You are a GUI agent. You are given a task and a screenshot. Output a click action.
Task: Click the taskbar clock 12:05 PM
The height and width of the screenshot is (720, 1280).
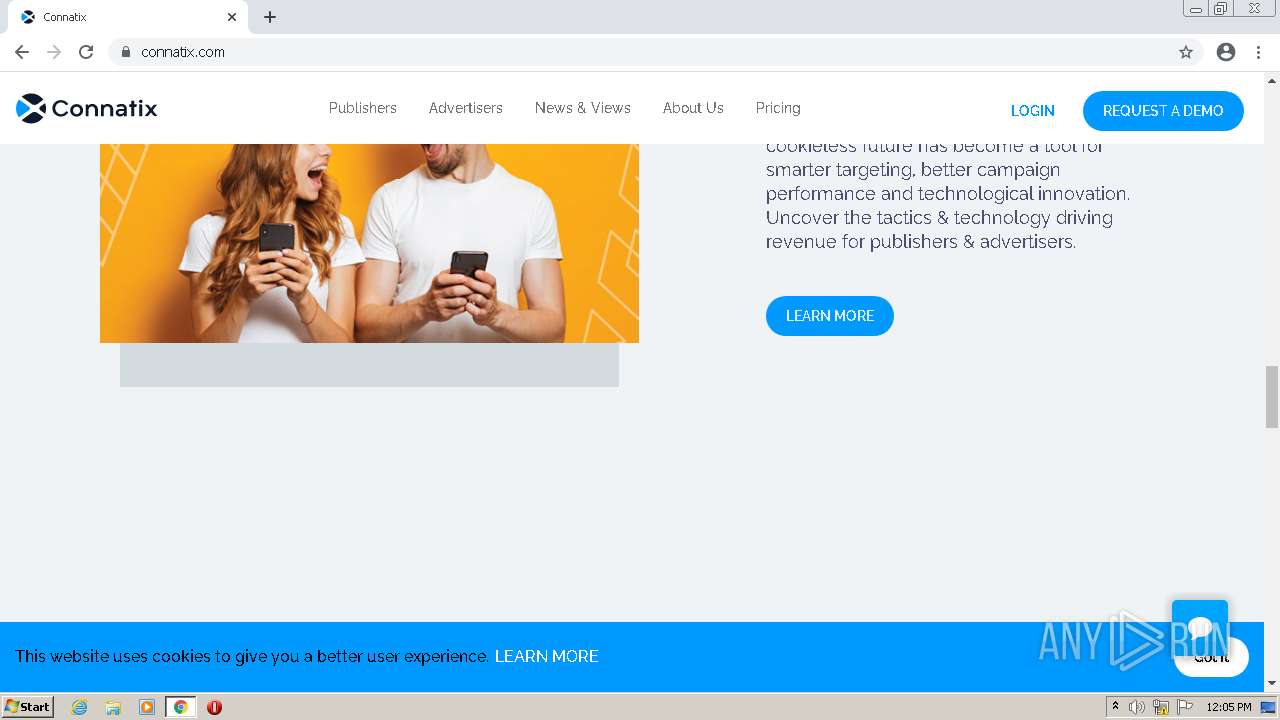point(1229,707)
